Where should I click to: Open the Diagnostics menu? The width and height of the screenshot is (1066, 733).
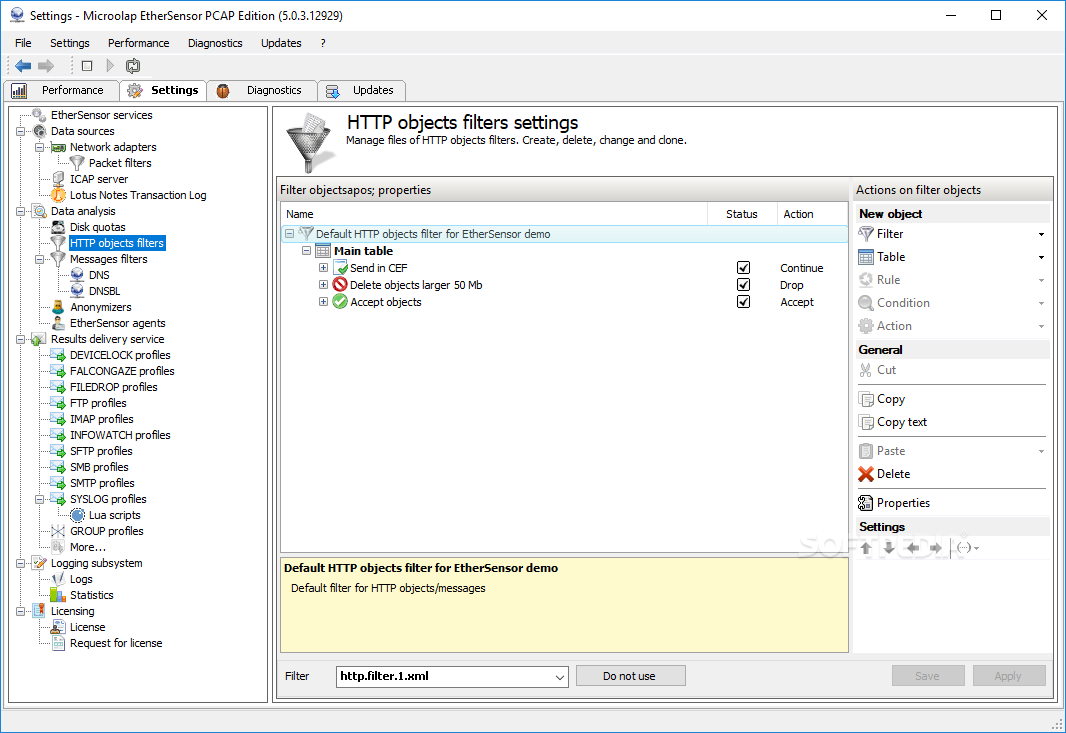point(215,43)
